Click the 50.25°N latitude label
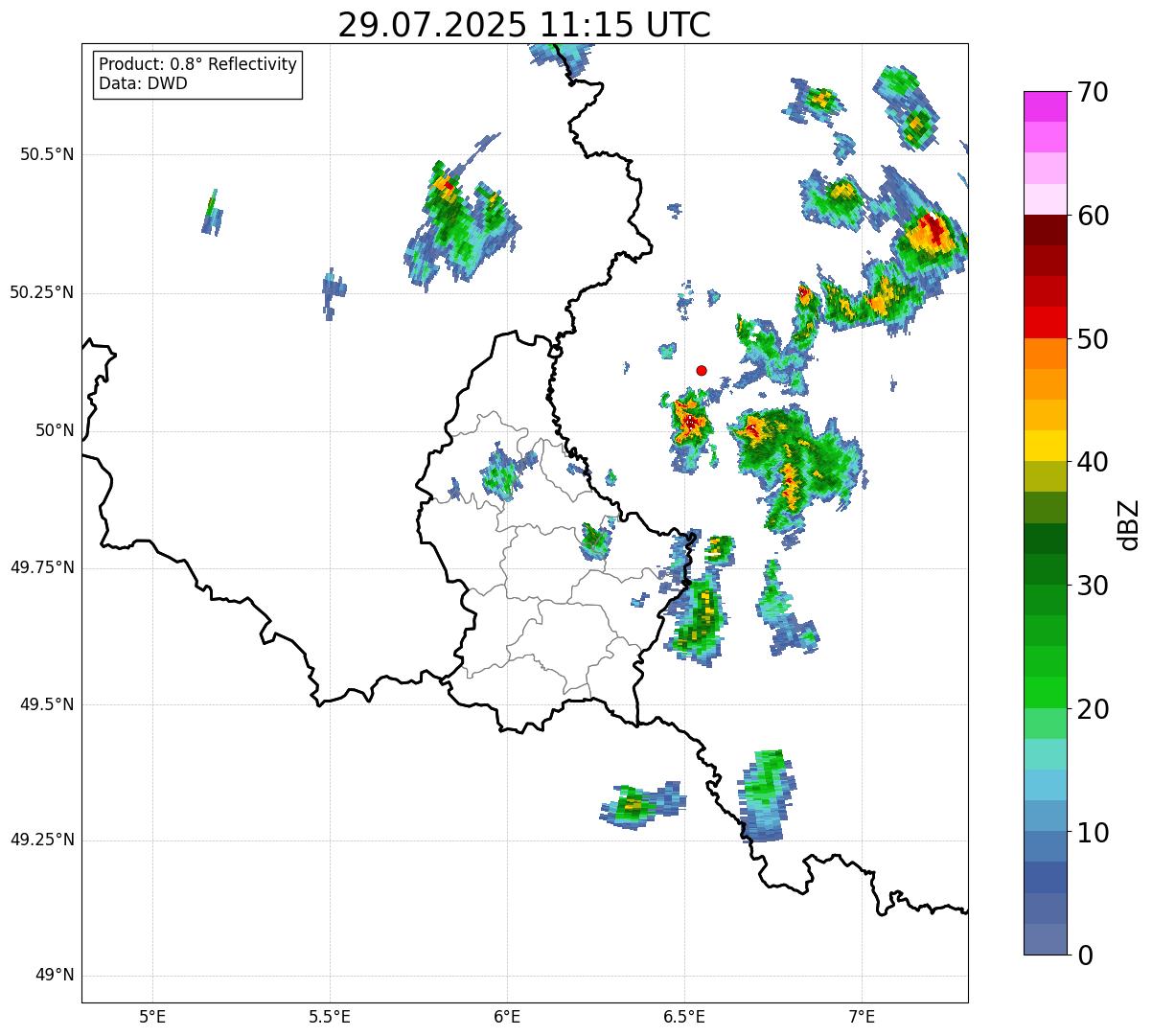 pos(41,292)
